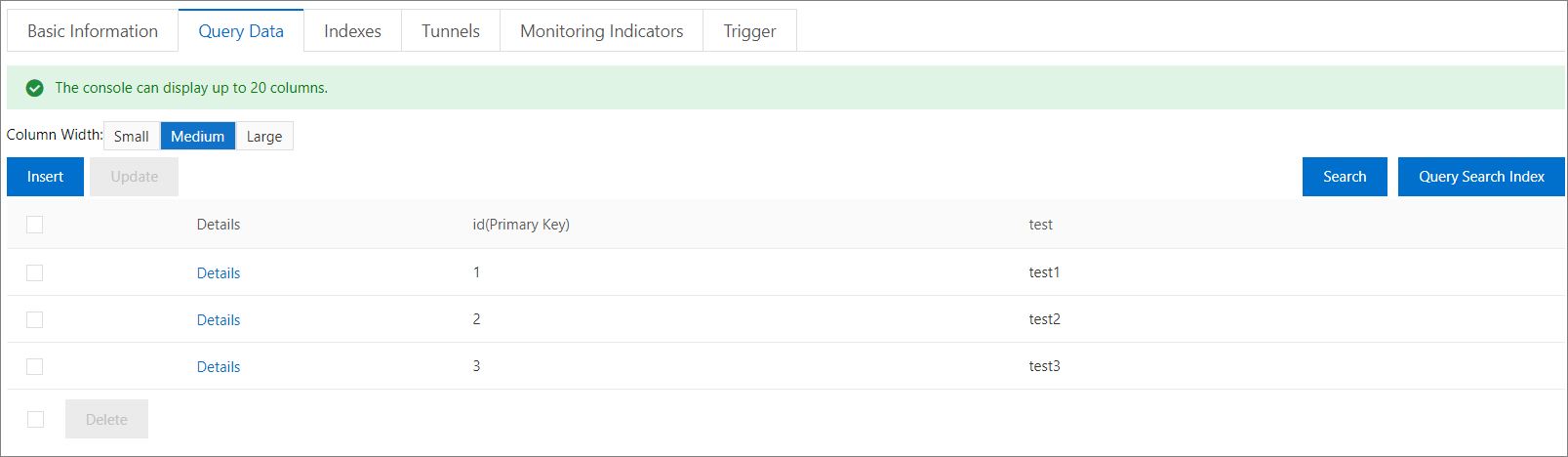Screen dimensions: 1568x457
Task: Open the Tunnels tab
Action: pyautogui.click(x=450, y=31)
